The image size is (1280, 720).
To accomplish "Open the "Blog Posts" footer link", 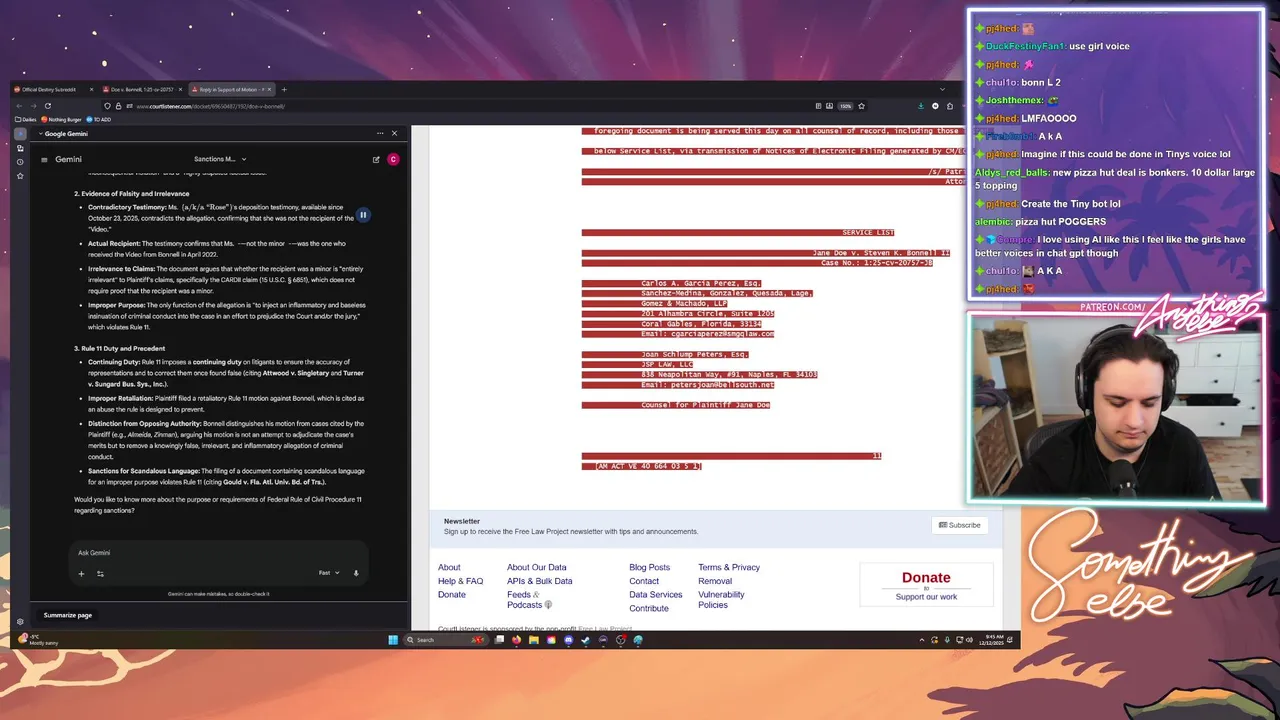I will coord(649,567).
